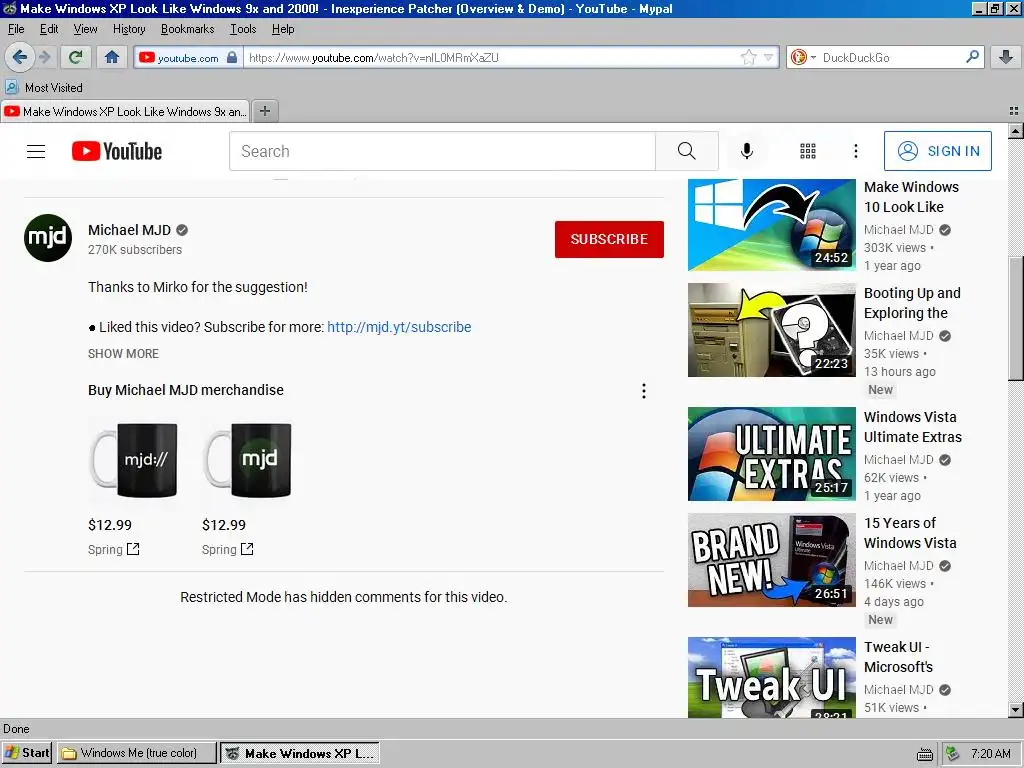Open the Tools menu
The image size is (1024, 768).
tap(243, 29)
